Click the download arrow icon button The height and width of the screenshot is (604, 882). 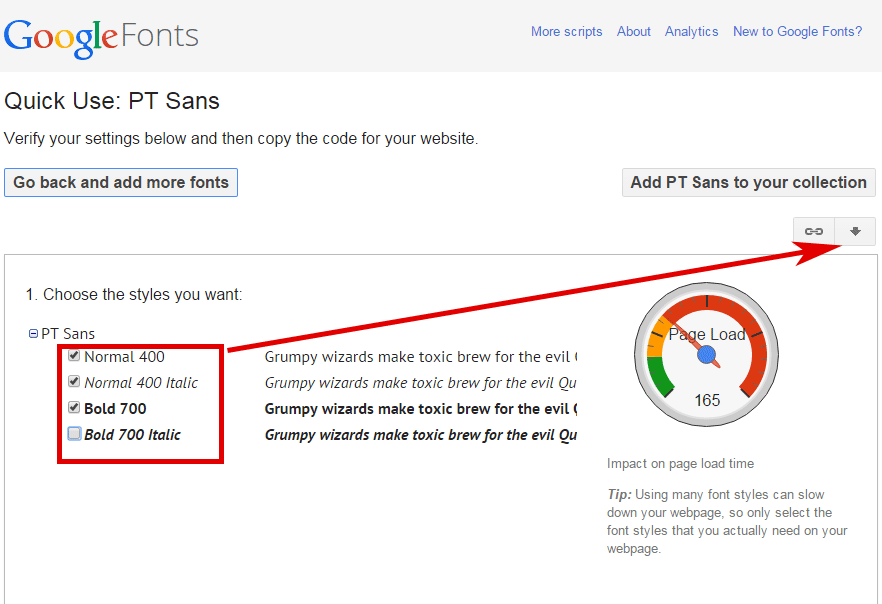point(855,231)
